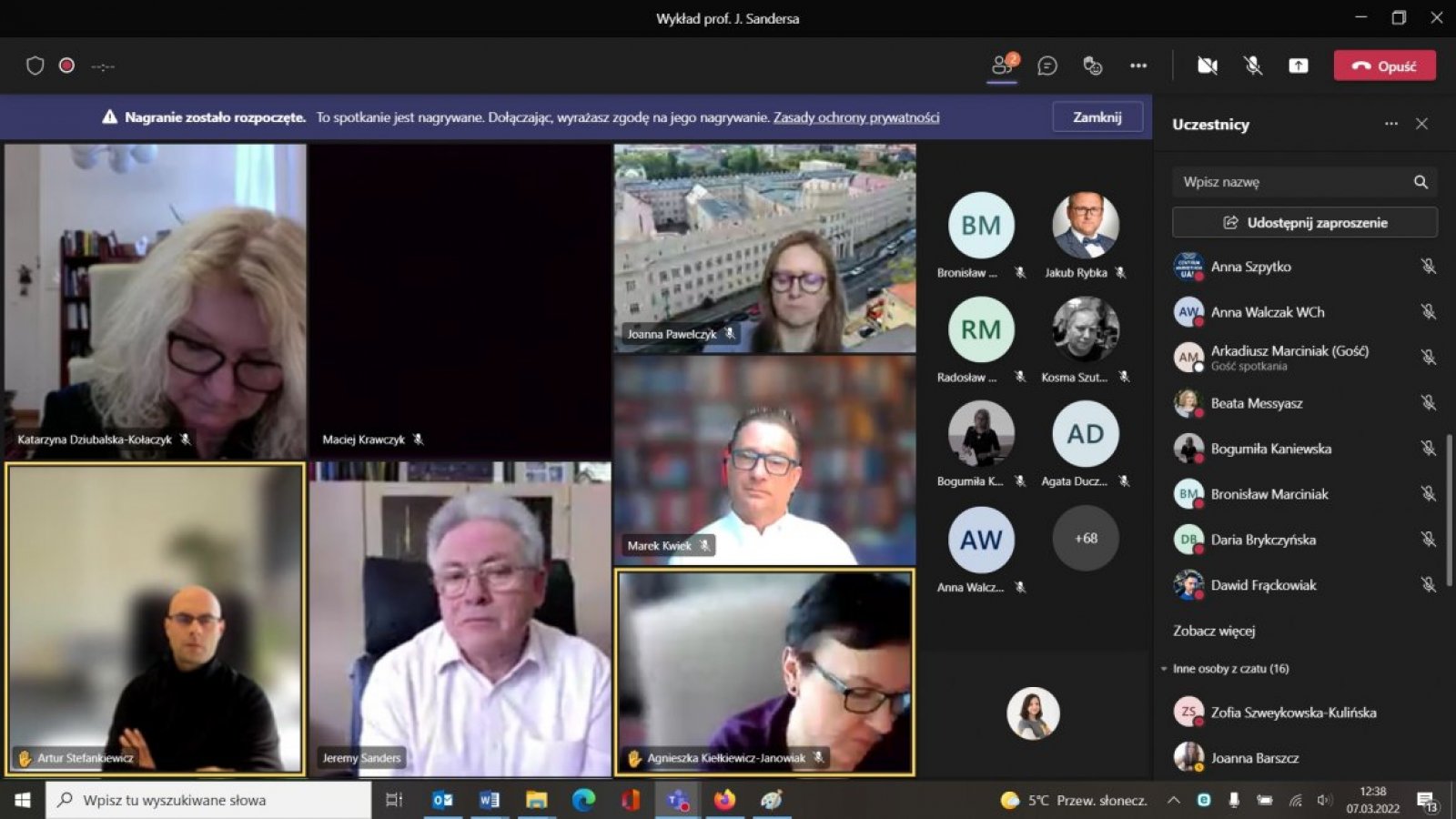
Task: Click the magnifier icon in the participant search
Action: pyautogui.click(x=1422, y=182)
